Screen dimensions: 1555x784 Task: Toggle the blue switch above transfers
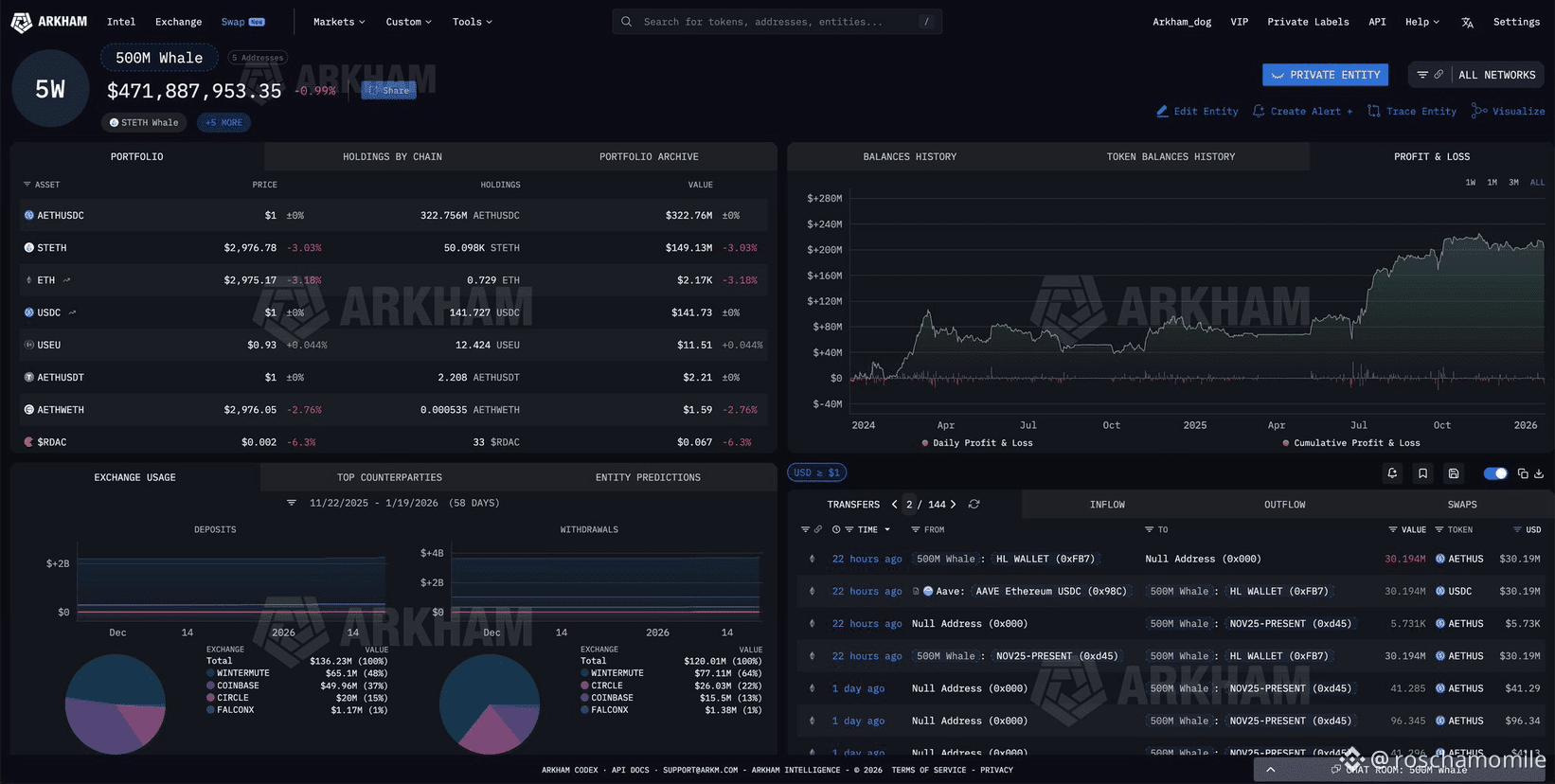(x=1495, y=473)
